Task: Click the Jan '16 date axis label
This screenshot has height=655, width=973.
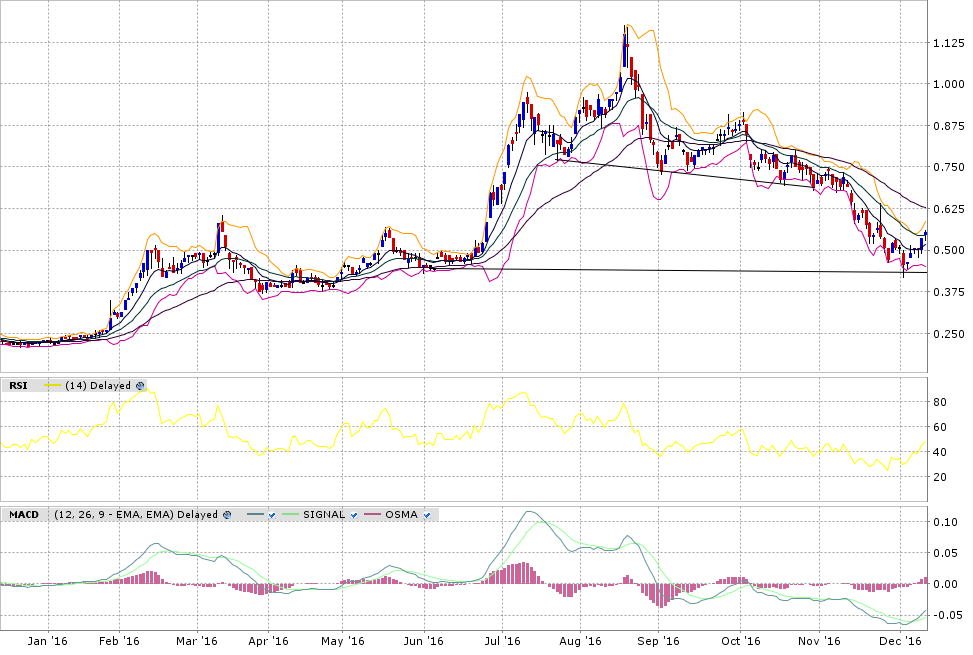Action: click(x=47, y=641)
